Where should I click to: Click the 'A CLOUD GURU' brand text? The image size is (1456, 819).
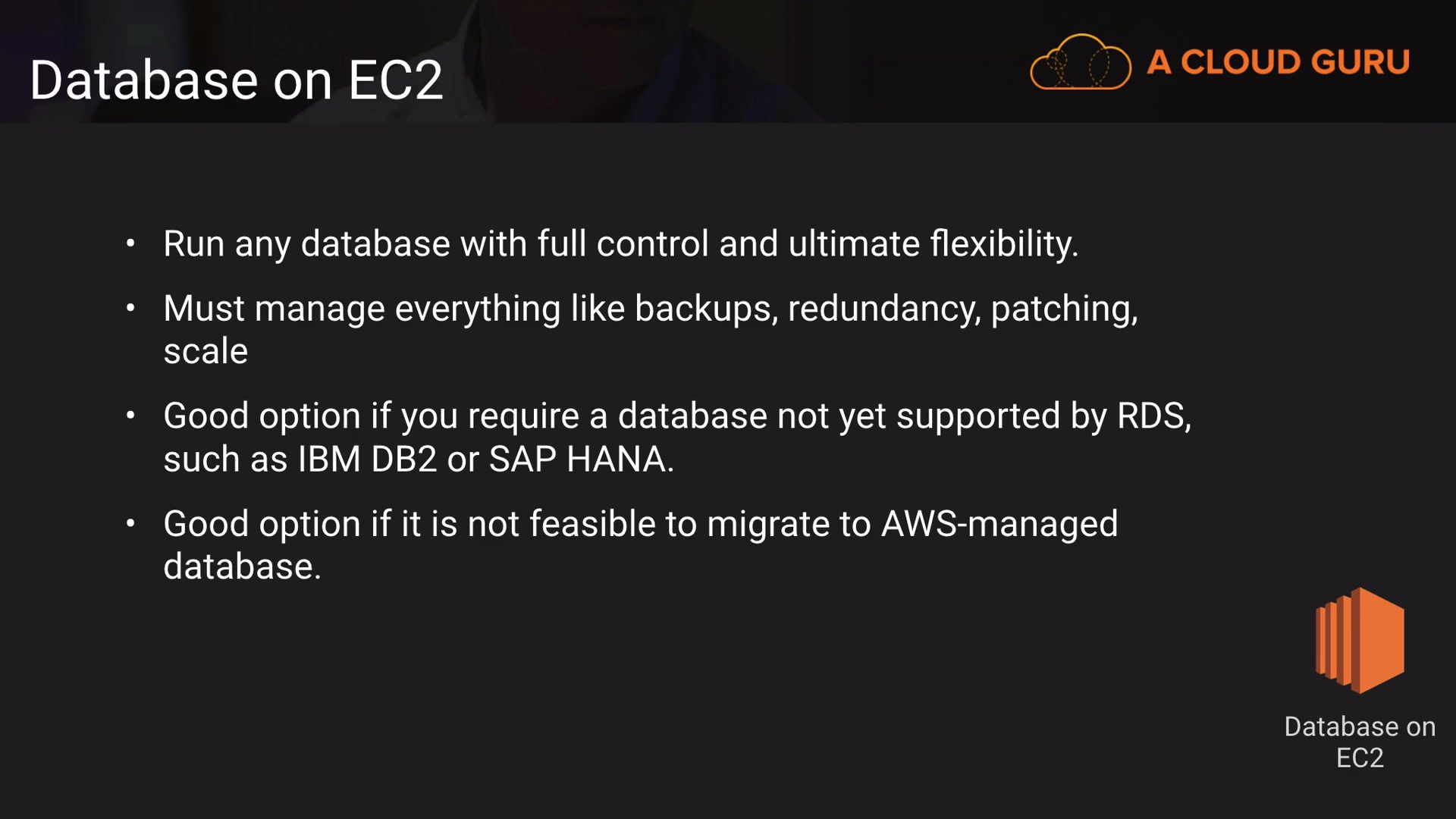[1279, 62]
